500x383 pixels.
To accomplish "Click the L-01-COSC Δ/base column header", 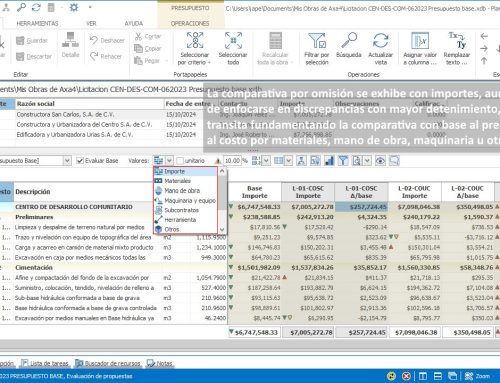I will [361, 192].
